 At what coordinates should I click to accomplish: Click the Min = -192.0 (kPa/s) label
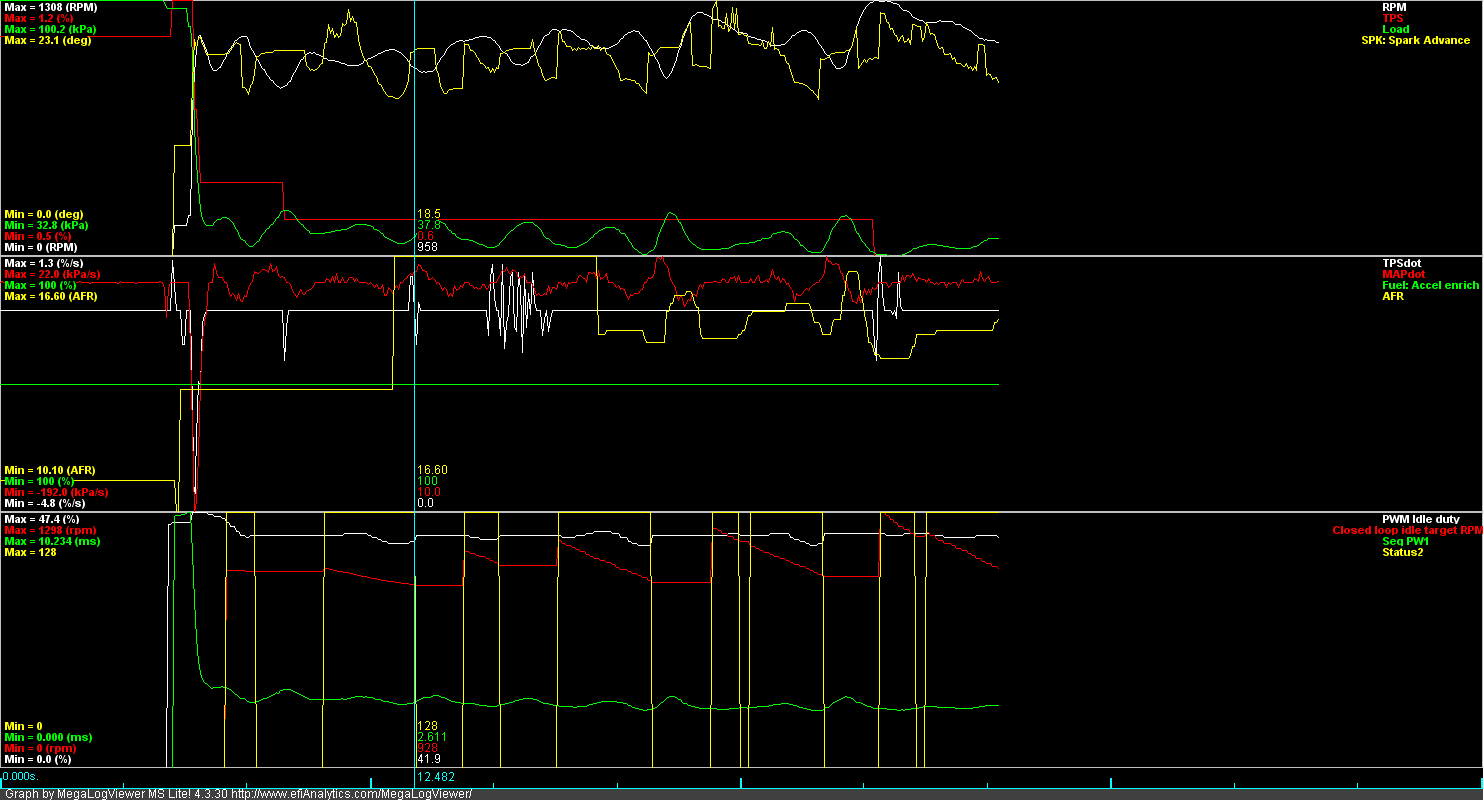(x=56, y=492)
